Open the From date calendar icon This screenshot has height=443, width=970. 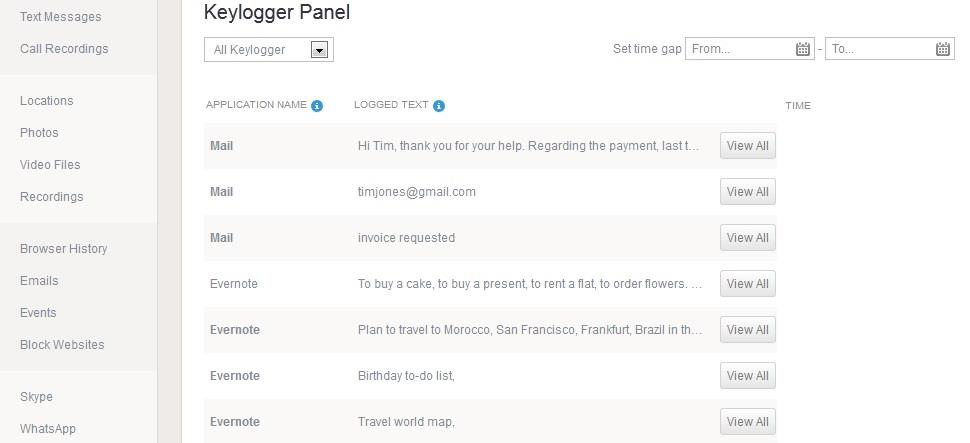[x=802, y=49]
